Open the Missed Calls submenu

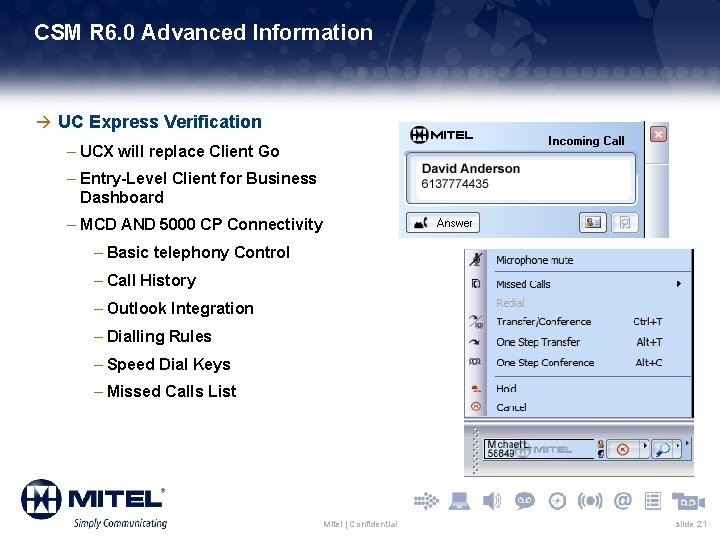click(590, 284)
